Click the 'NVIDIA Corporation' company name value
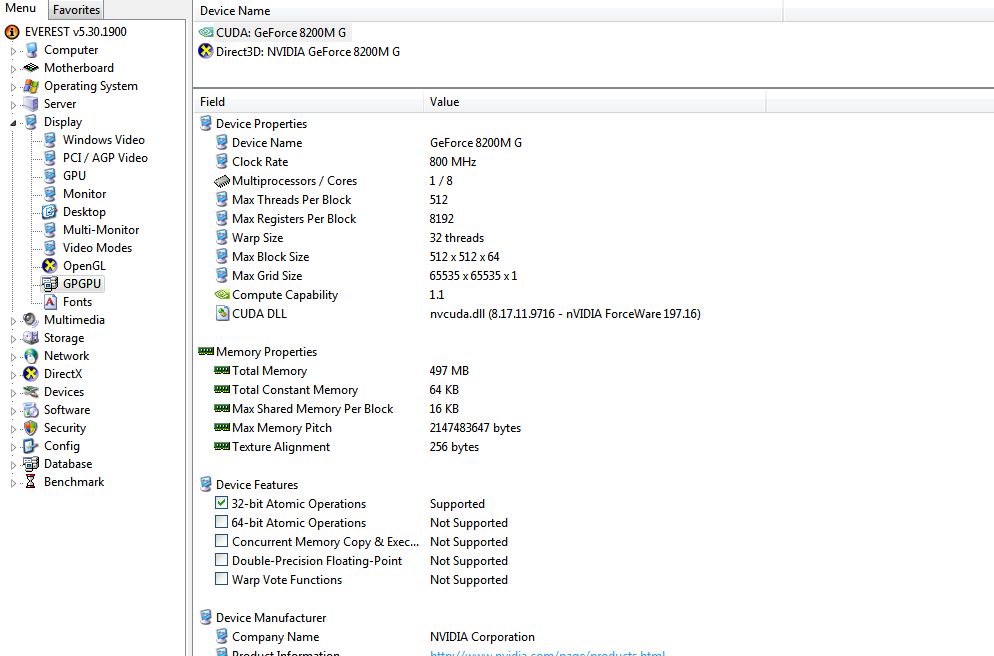 tap(482, 636)
